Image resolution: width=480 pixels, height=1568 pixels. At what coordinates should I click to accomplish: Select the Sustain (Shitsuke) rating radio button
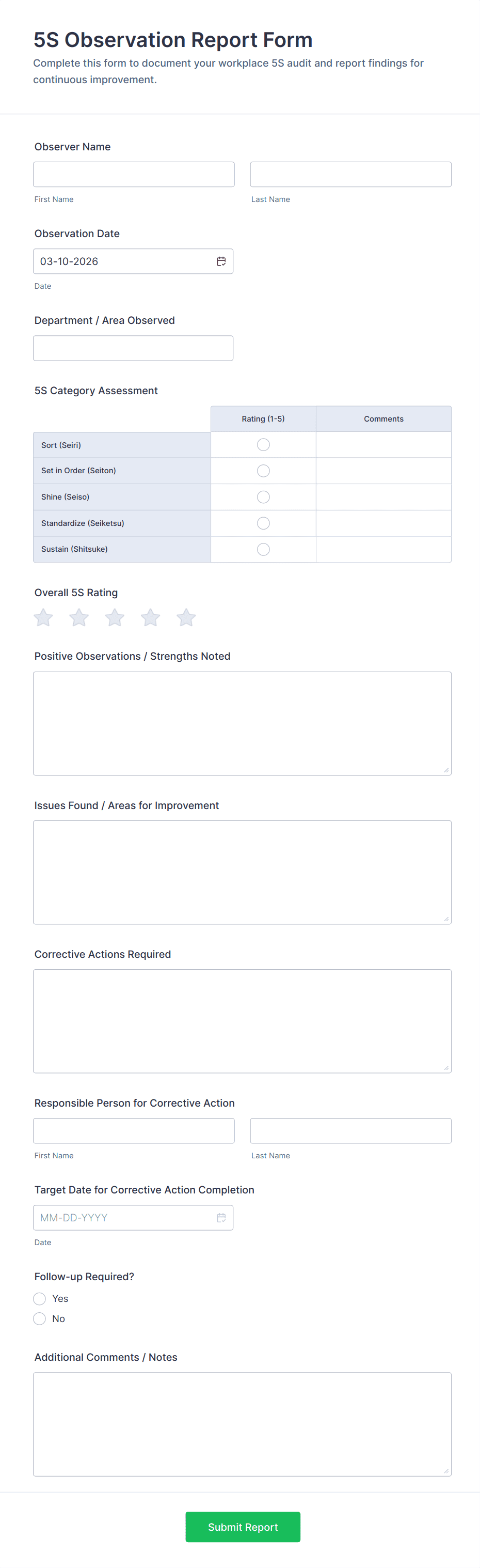pyautogui.click(x=263, y=549)
